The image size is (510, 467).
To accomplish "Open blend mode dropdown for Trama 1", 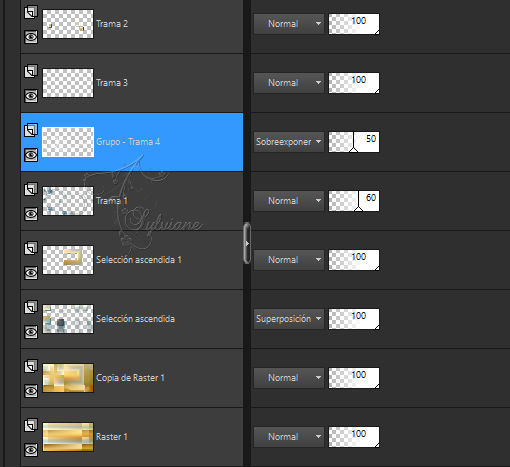I will tap(289, 201).
